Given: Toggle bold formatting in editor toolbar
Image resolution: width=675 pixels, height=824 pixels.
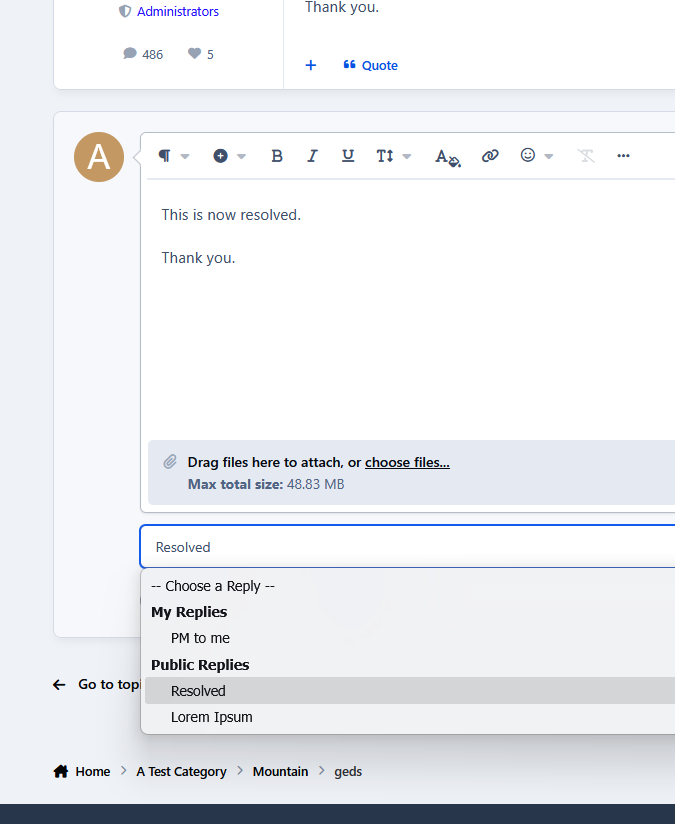Looking at the screenshot, I should click(277, 156).
